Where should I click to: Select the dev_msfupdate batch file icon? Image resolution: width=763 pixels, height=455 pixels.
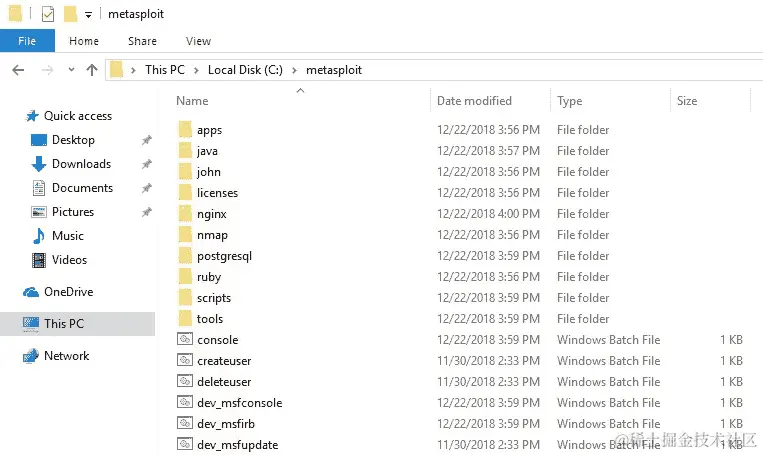(185, 444)
